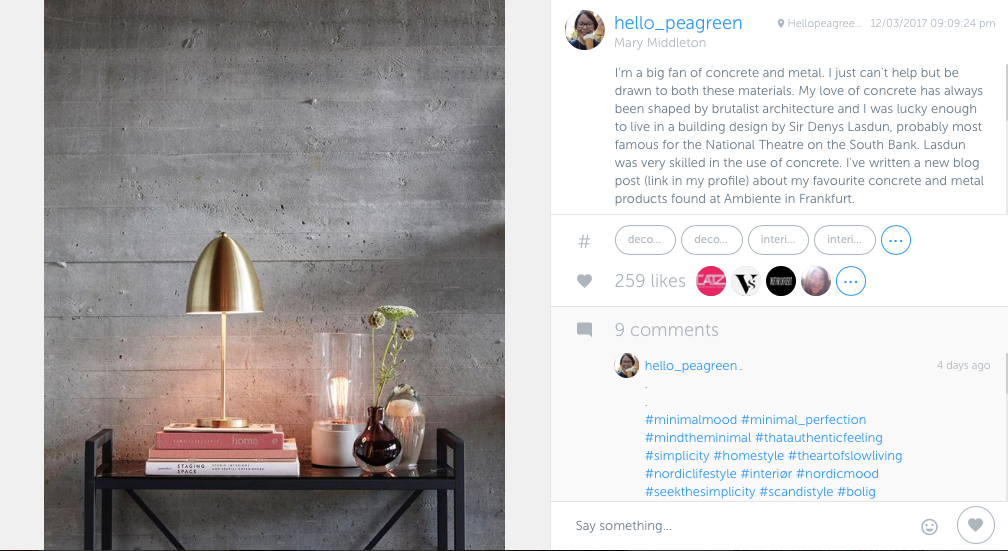The width and height of the screenshot is (1008, 551).
Task: Select the first 'deco...' hashtag pill
Action: point(645,240)
